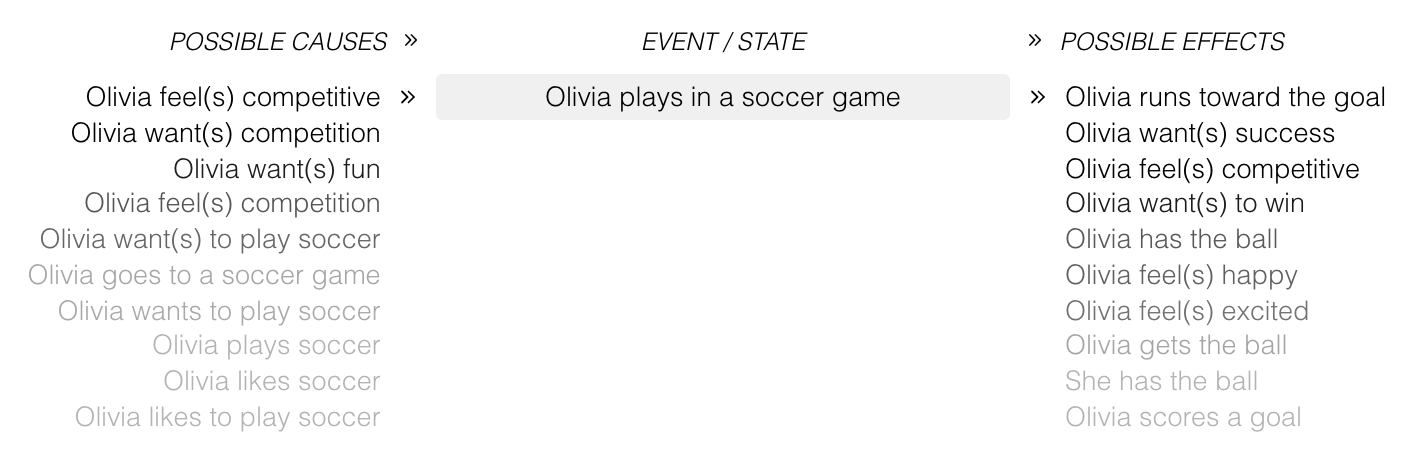Pick cause Olivia likes soccer
Screen dimensions: 1414x472
point(272,381)
